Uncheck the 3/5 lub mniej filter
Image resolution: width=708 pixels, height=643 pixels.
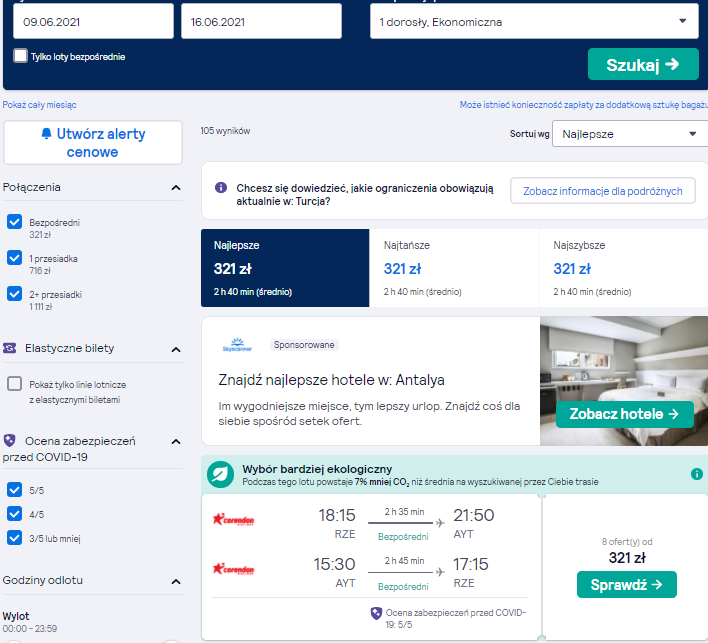(x=14, y=538)
